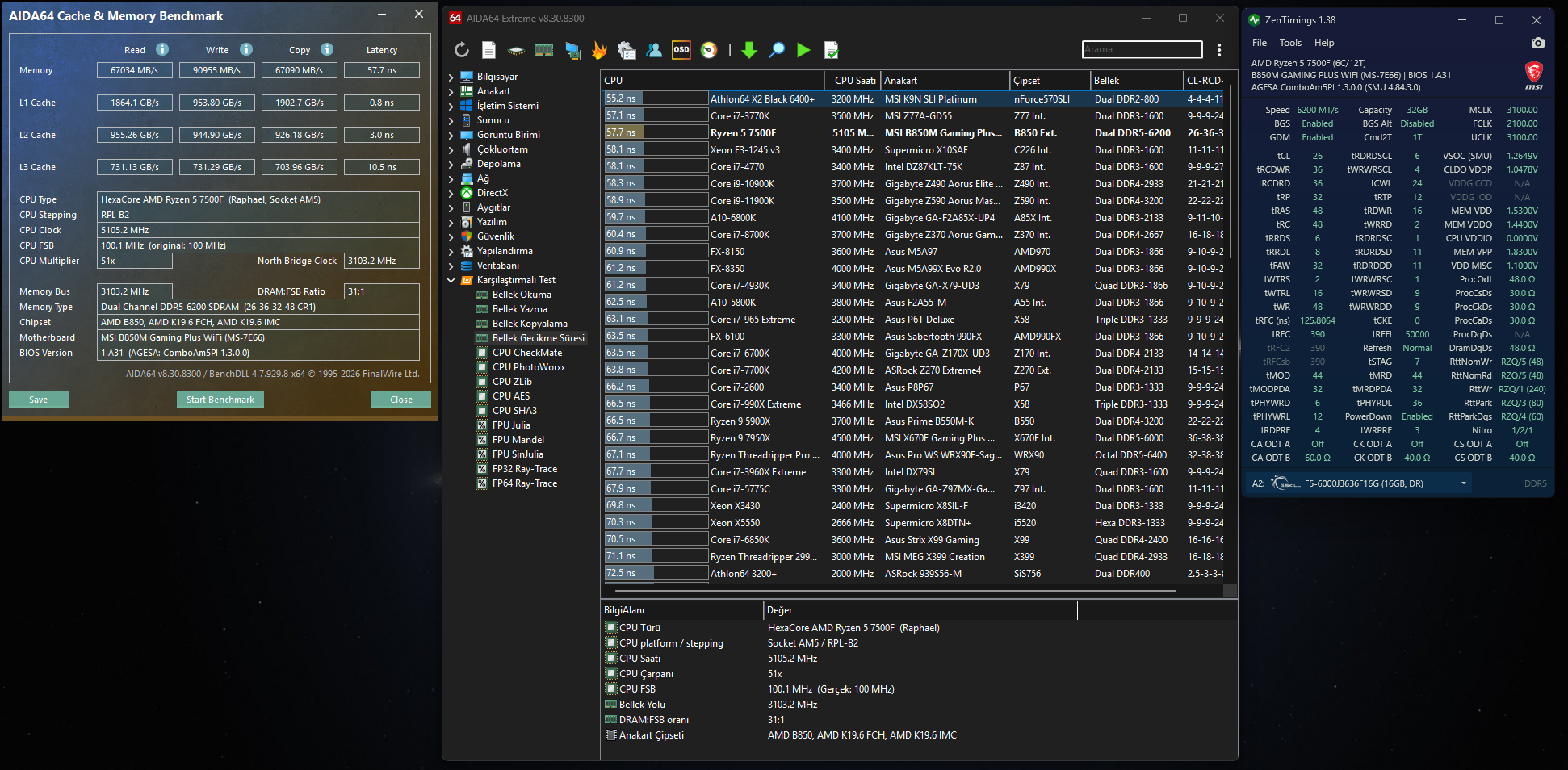Select CPU PhotoWorxx benchmark in the tree

pos(529,367)
